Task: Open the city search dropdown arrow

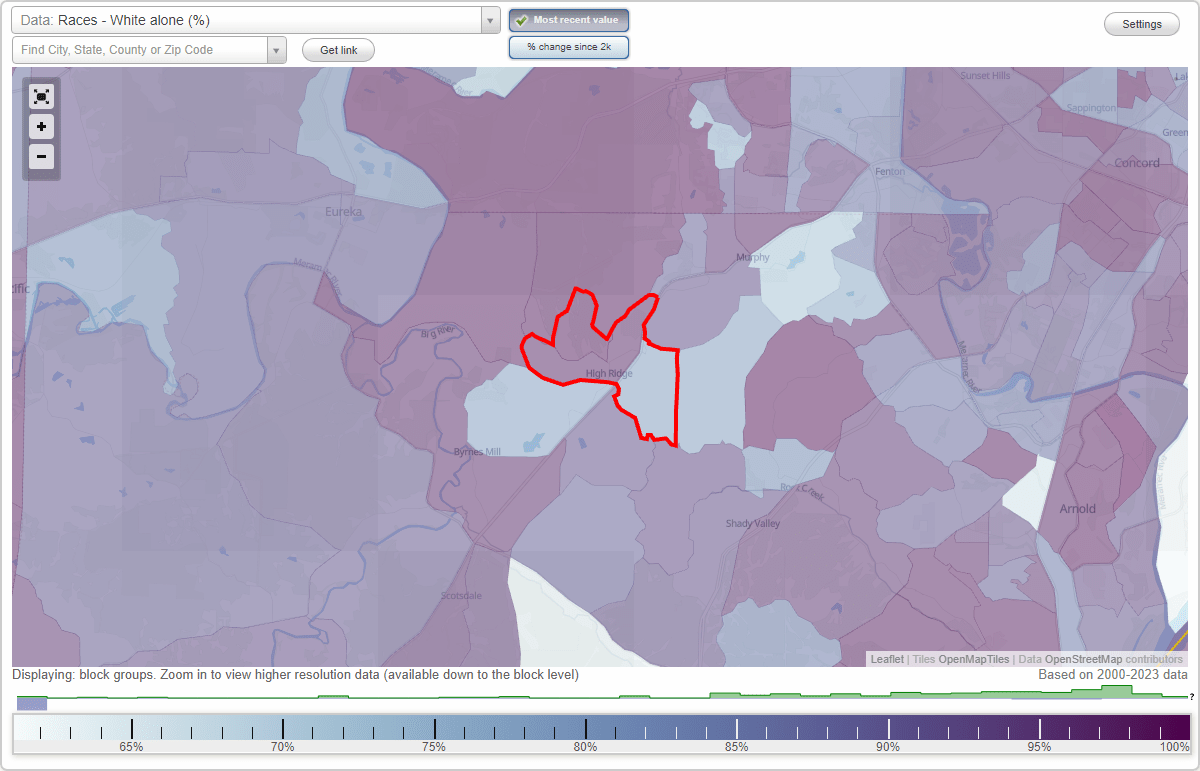Action: click(277, 49)
